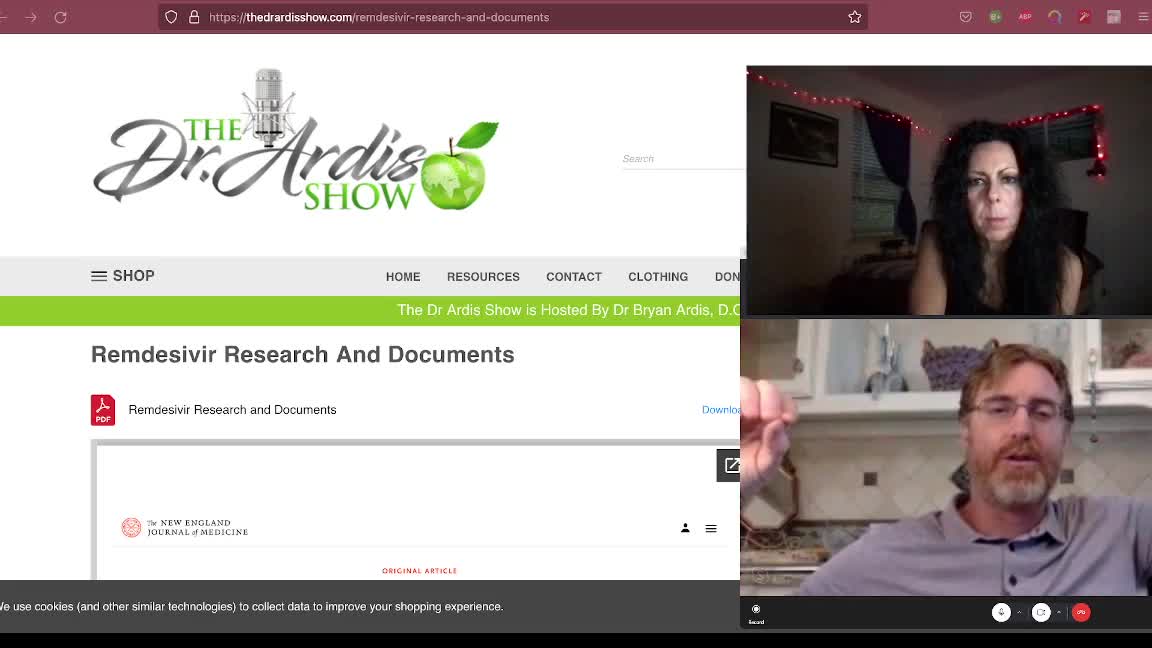
Task: Open the rainbow arc extension icon
Action: tap(1054, 16)
